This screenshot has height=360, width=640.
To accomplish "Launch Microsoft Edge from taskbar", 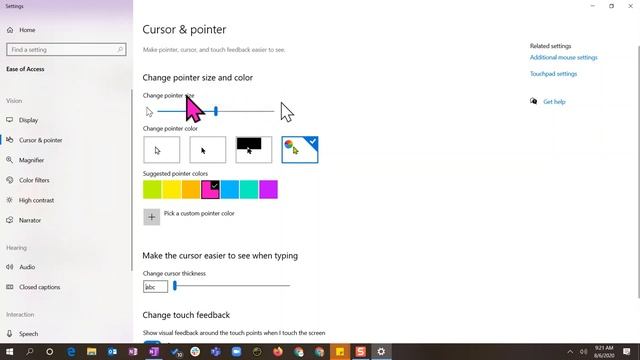I will coord(71,352).
